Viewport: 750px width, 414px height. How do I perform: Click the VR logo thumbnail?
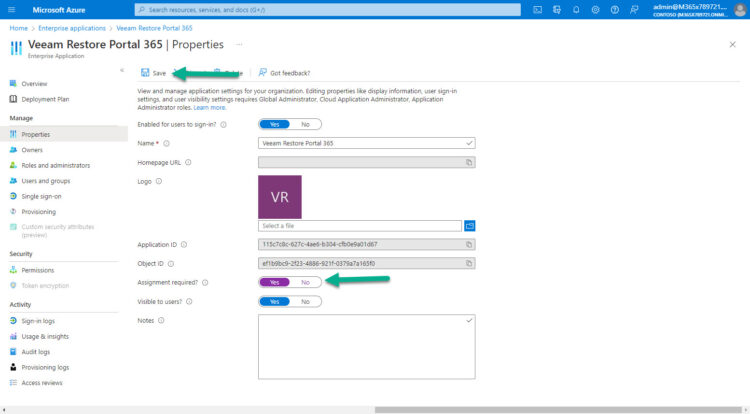point(280,197)
